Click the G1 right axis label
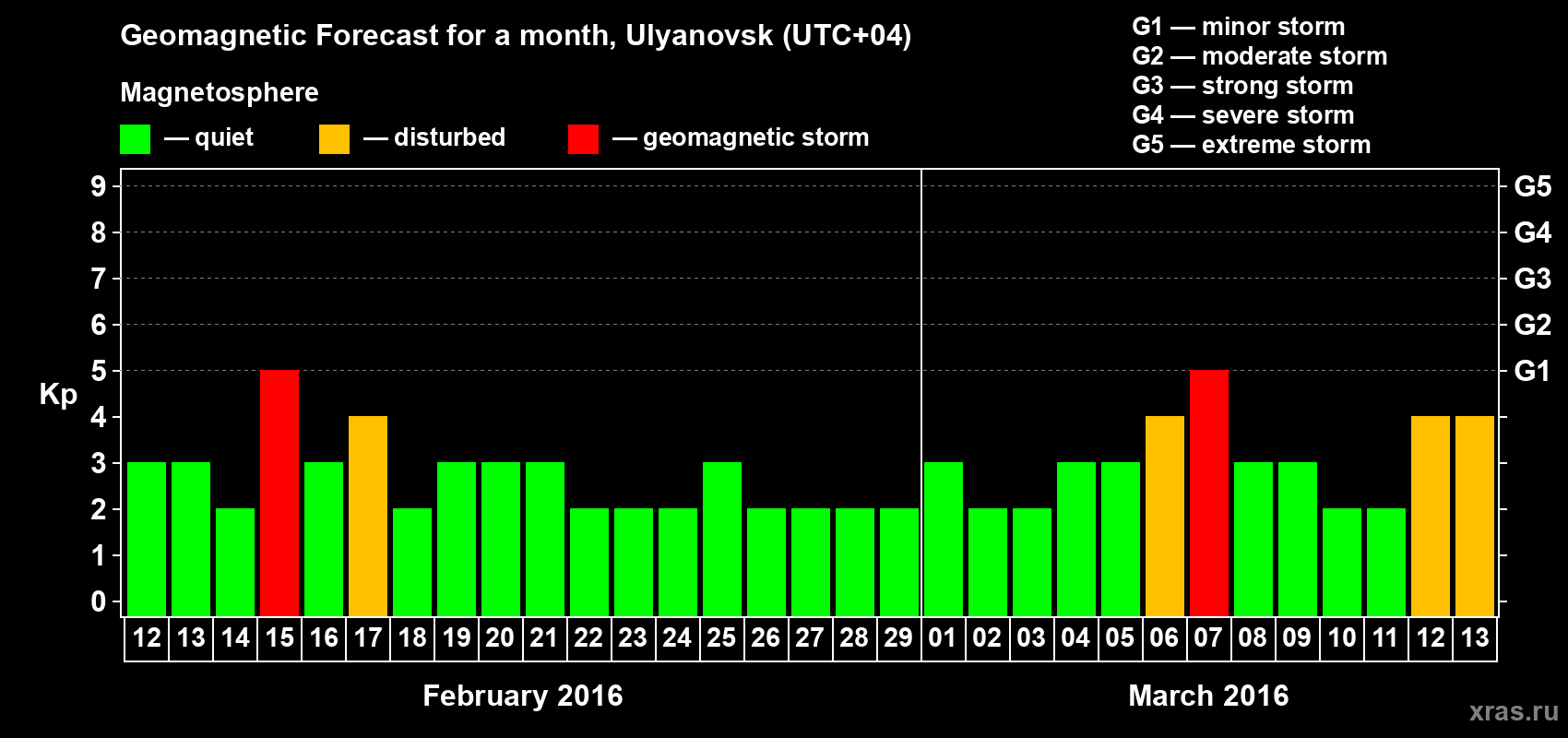Viewport: 1568px width, 738px height. [1532, 371]
